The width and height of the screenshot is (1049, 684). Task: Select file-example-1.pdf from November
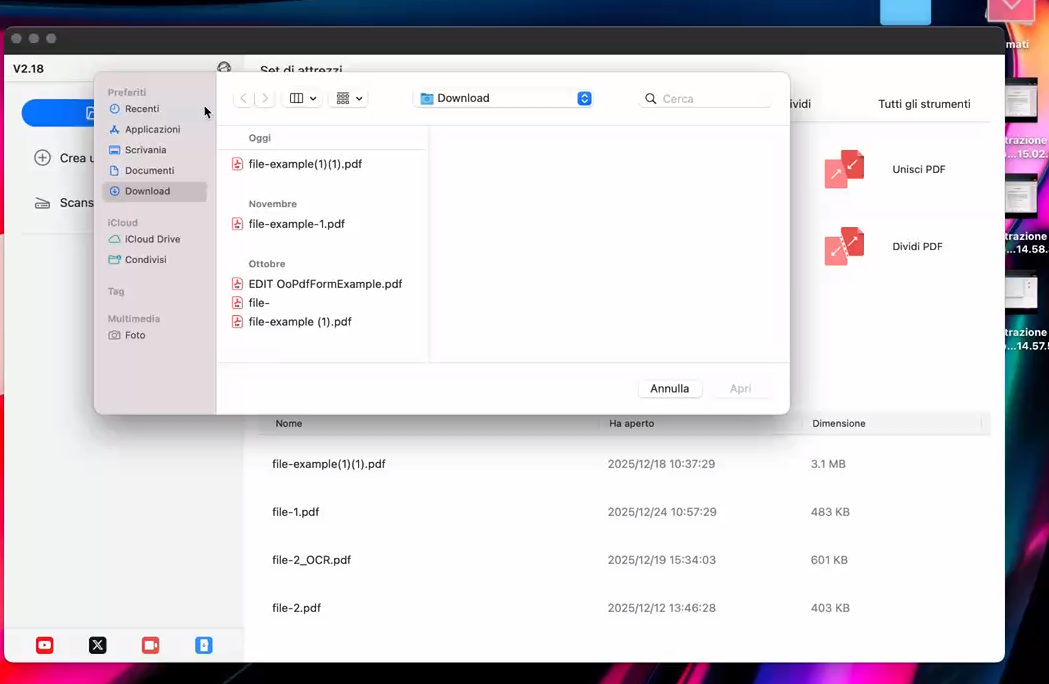[x=298, y=224]
